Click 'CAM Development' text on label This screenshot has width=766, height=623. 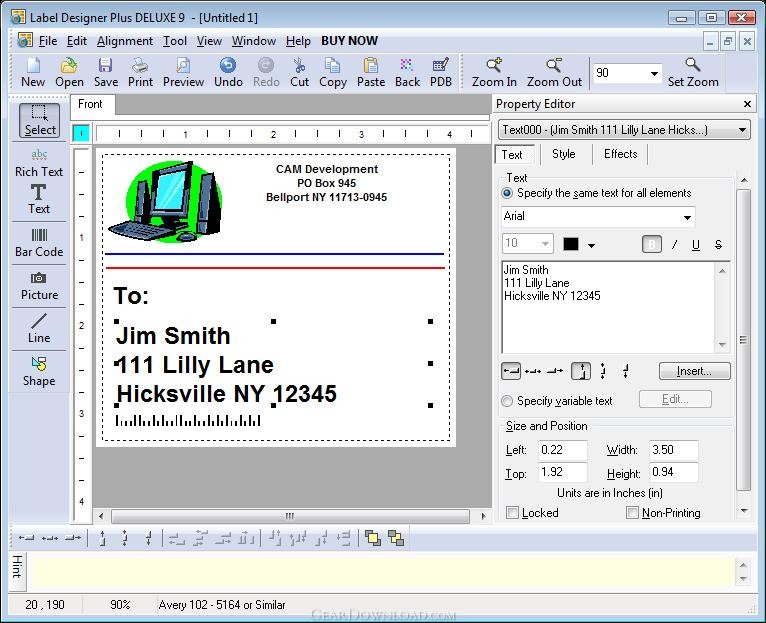coord(327,169)
